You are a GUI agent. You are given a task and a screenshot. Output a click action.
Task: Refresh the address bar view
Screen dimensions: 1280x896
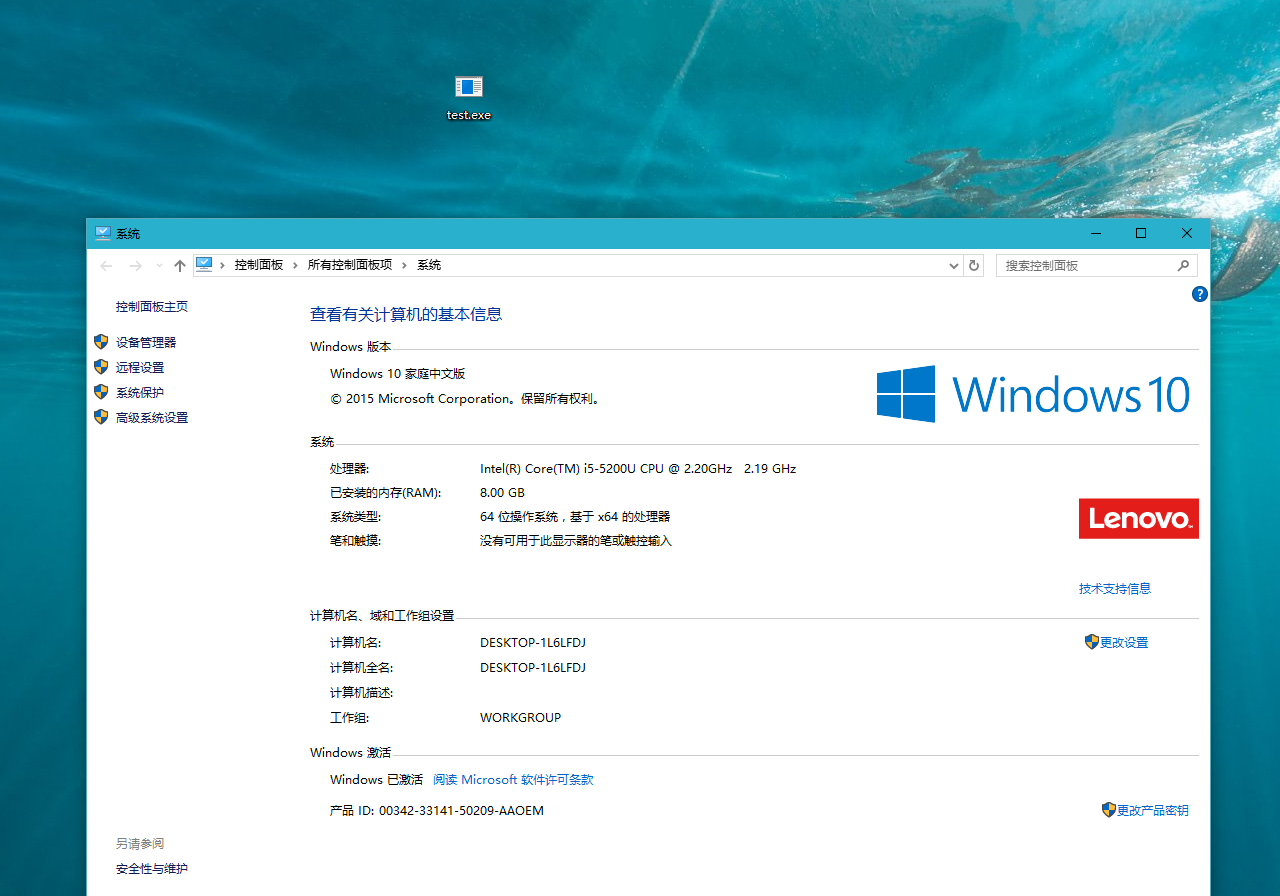(975, 266)
